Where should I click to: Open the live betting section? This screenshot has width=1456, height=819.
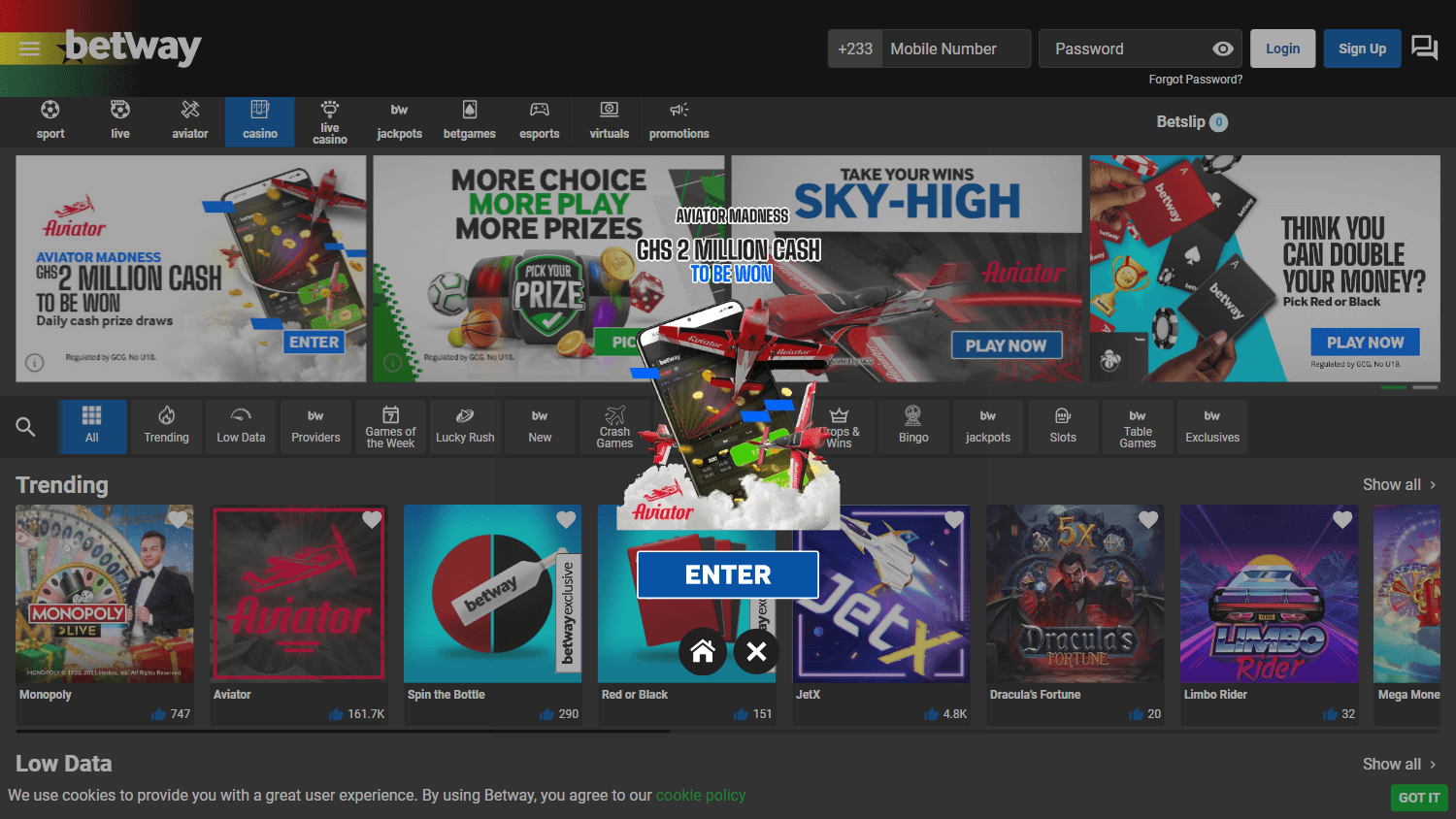point(120,121)
